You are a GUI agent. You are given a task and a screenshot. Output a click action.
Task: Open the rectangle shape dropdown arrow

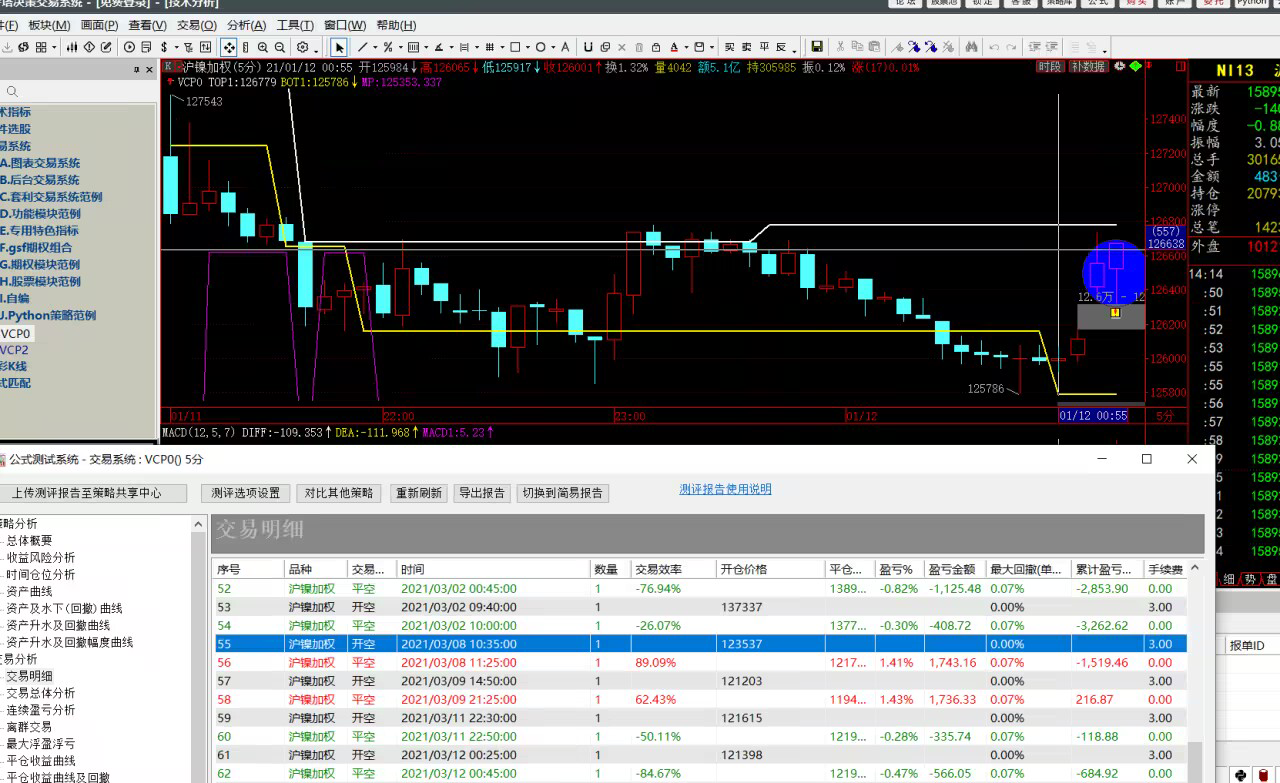[528, 48]
